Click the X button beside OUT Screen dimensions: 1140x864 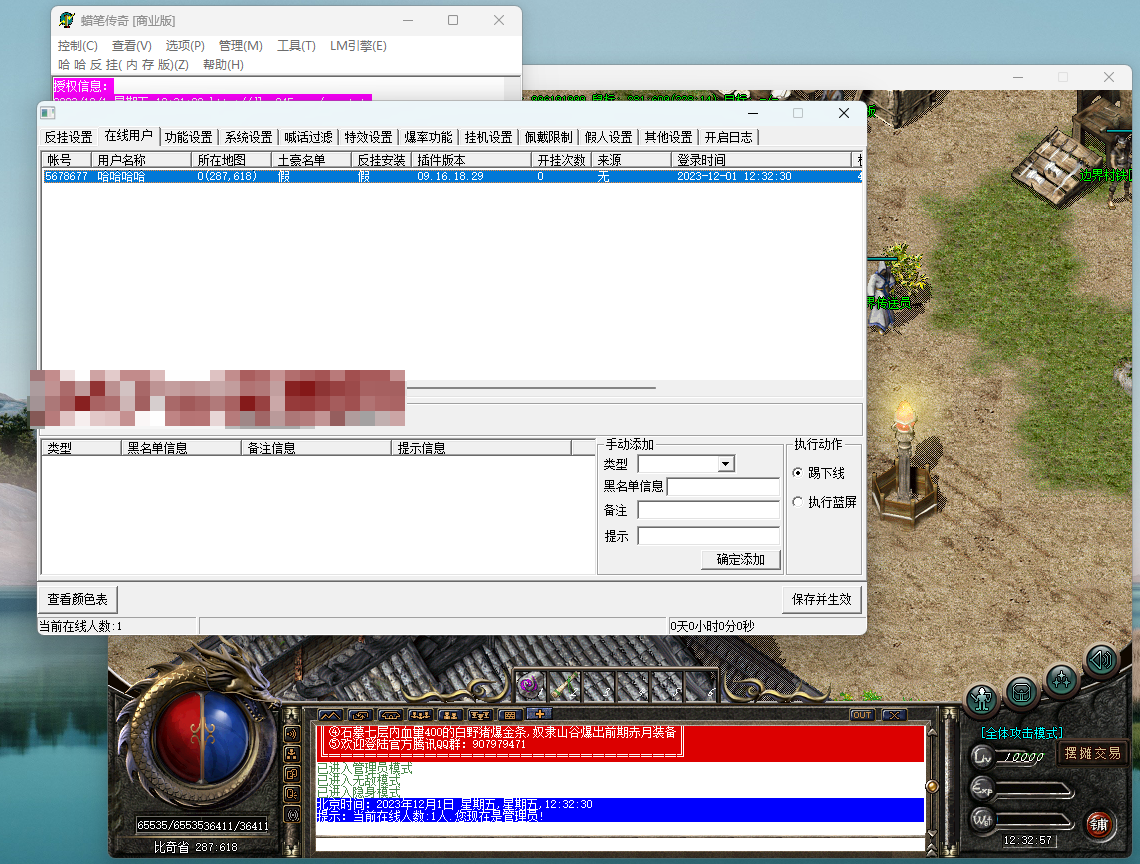click(894, 715)
